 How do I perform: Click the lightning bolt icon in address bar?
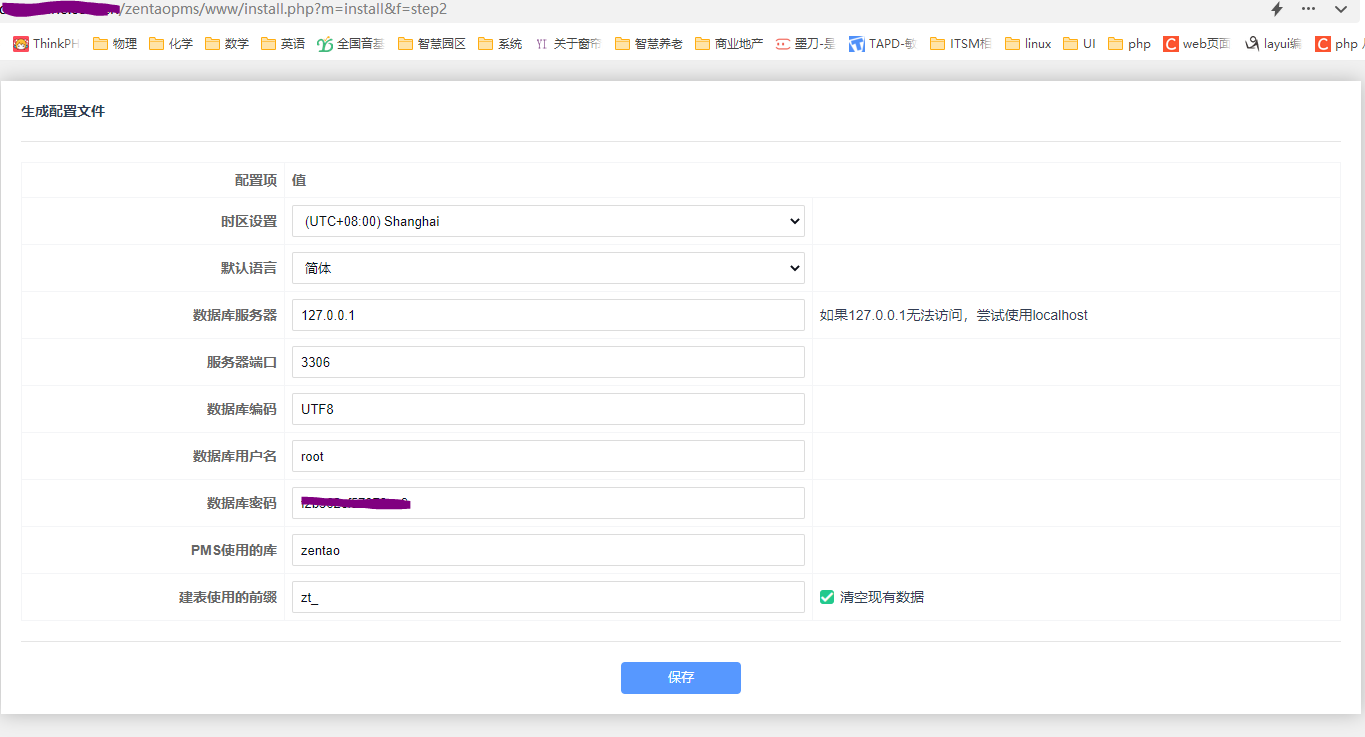pyautogui.click(x=1277, y=9)
